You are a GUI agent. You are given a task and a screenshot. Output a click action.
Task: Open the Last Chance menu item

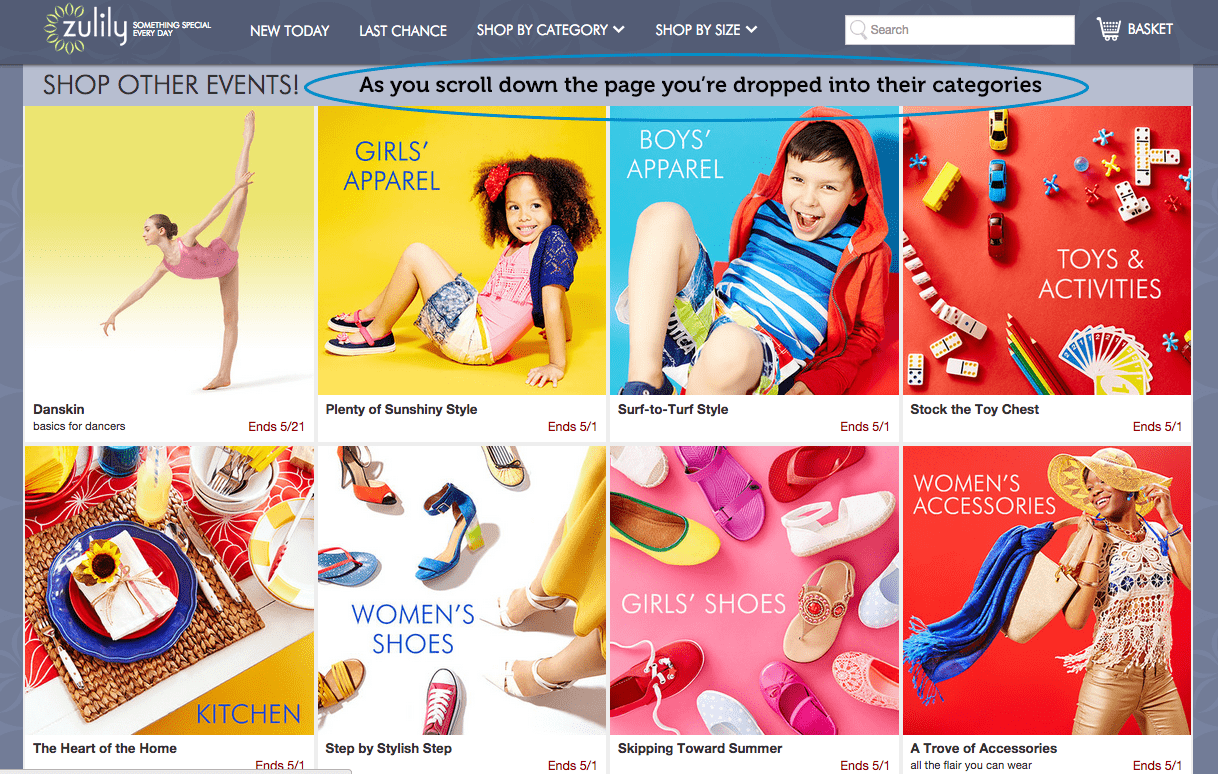(403, 31)
